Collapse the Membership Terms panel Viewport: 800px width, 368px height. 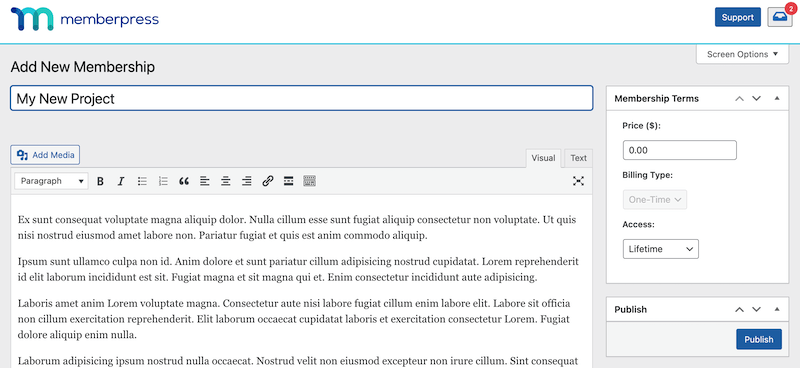click(777, 99)
